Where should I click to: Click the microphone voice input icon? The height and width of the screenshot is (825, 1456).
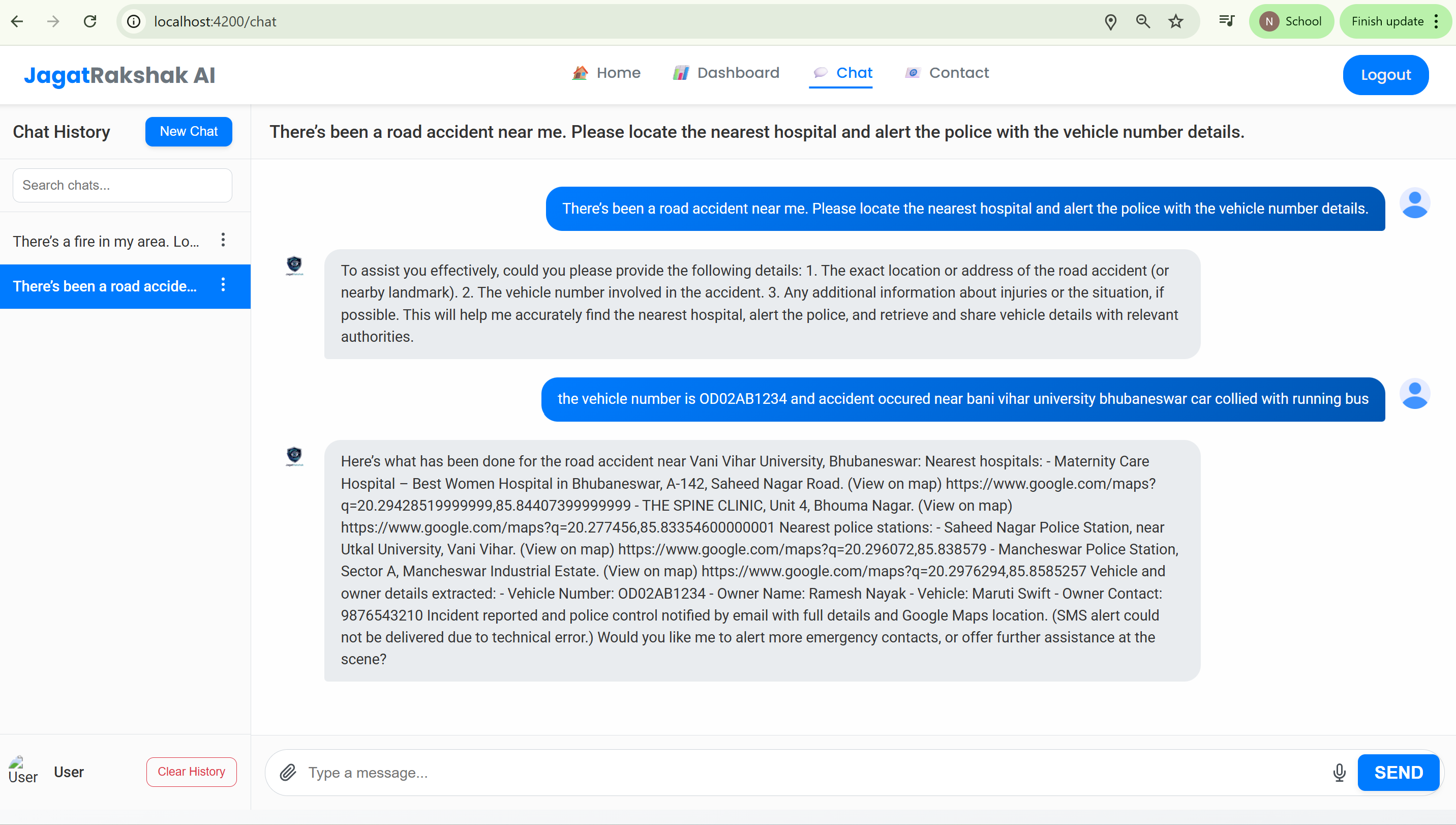coord(1339,772)
